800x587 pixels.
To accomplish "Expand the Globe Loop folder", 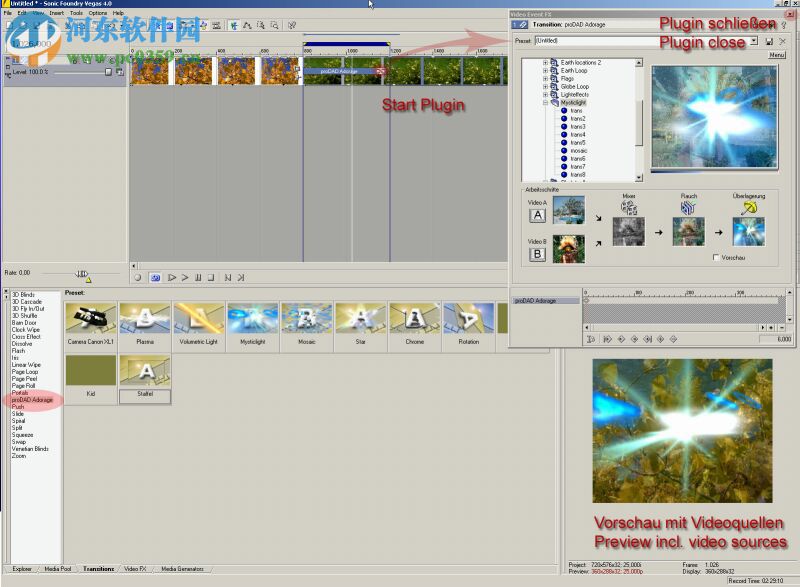I will pos(545,87).
